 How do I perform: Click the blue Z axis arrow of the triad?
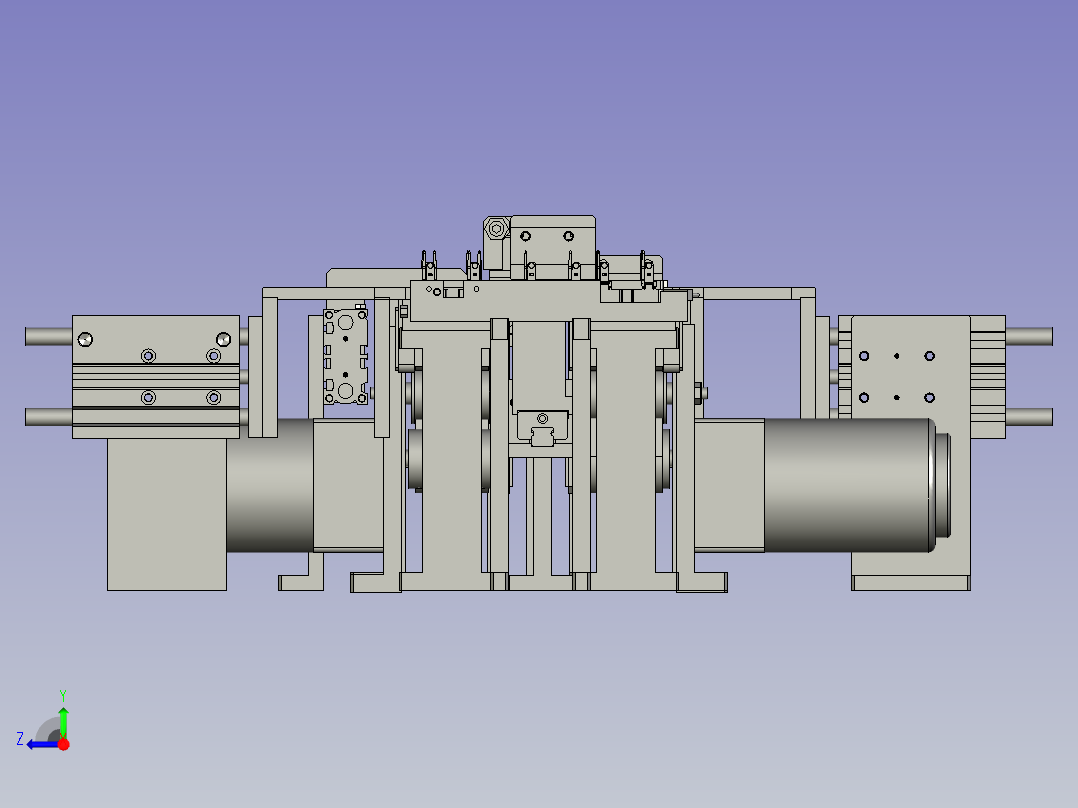(41, 744)
